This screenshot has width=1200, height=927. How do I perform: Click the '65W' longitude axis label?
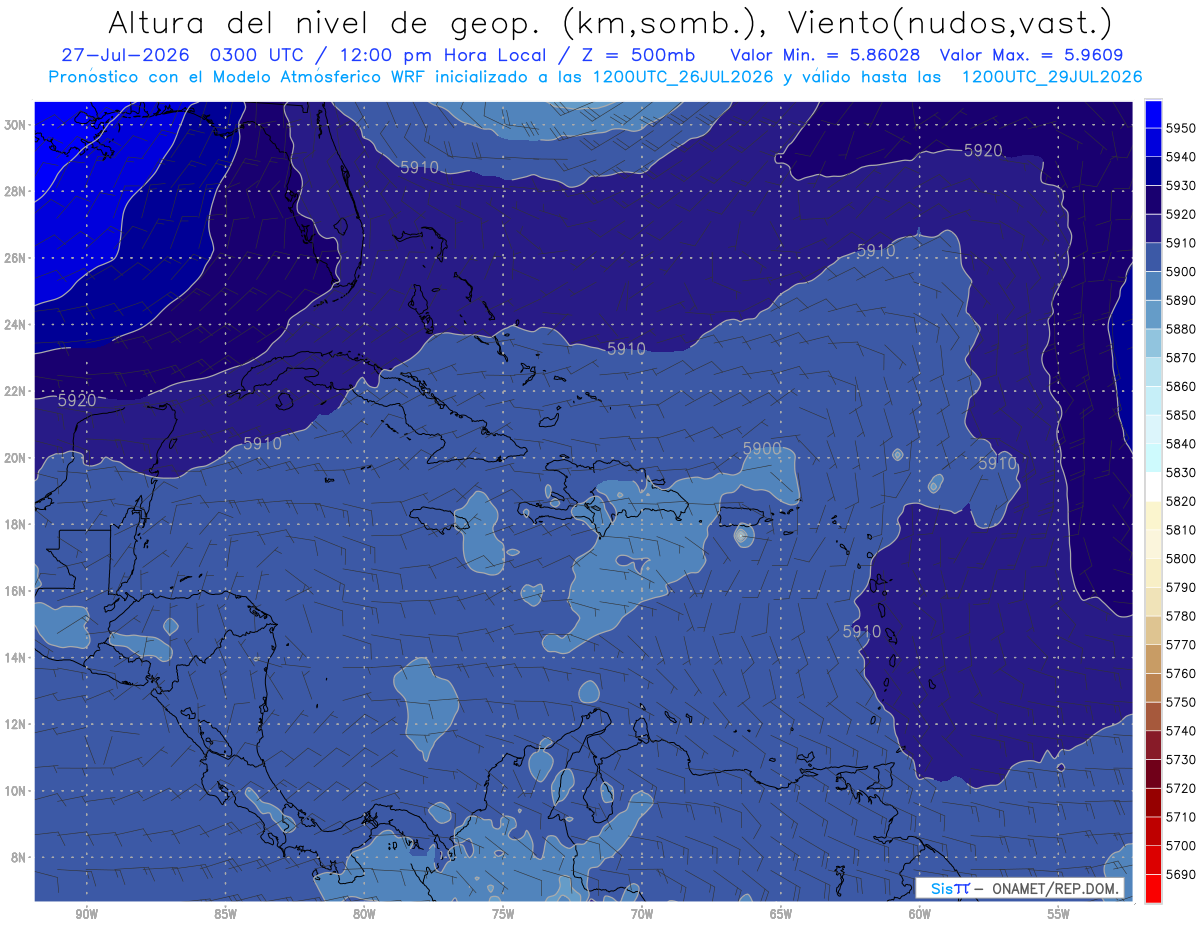781,914
